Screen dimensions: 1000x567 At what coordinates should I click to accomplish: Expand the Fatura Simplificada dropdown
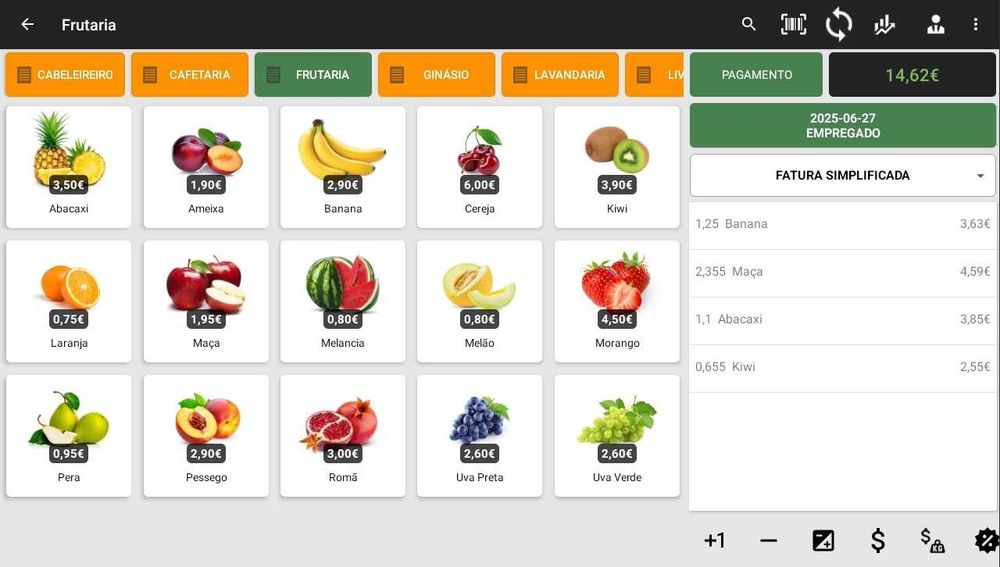[842, 175]
